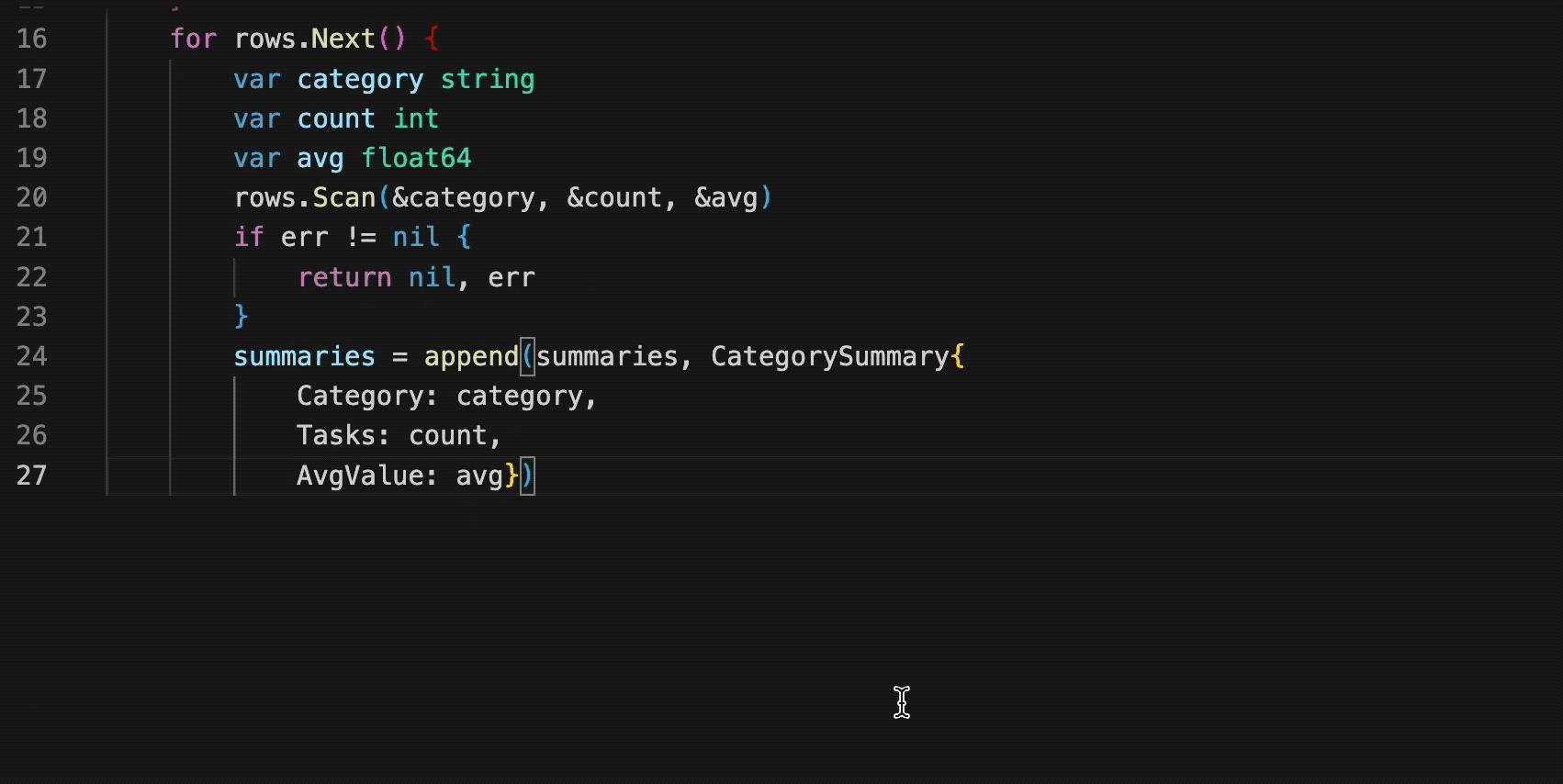
Task: Click the 'append' function call
Action: pyautogui.click(x=471, y=356)
